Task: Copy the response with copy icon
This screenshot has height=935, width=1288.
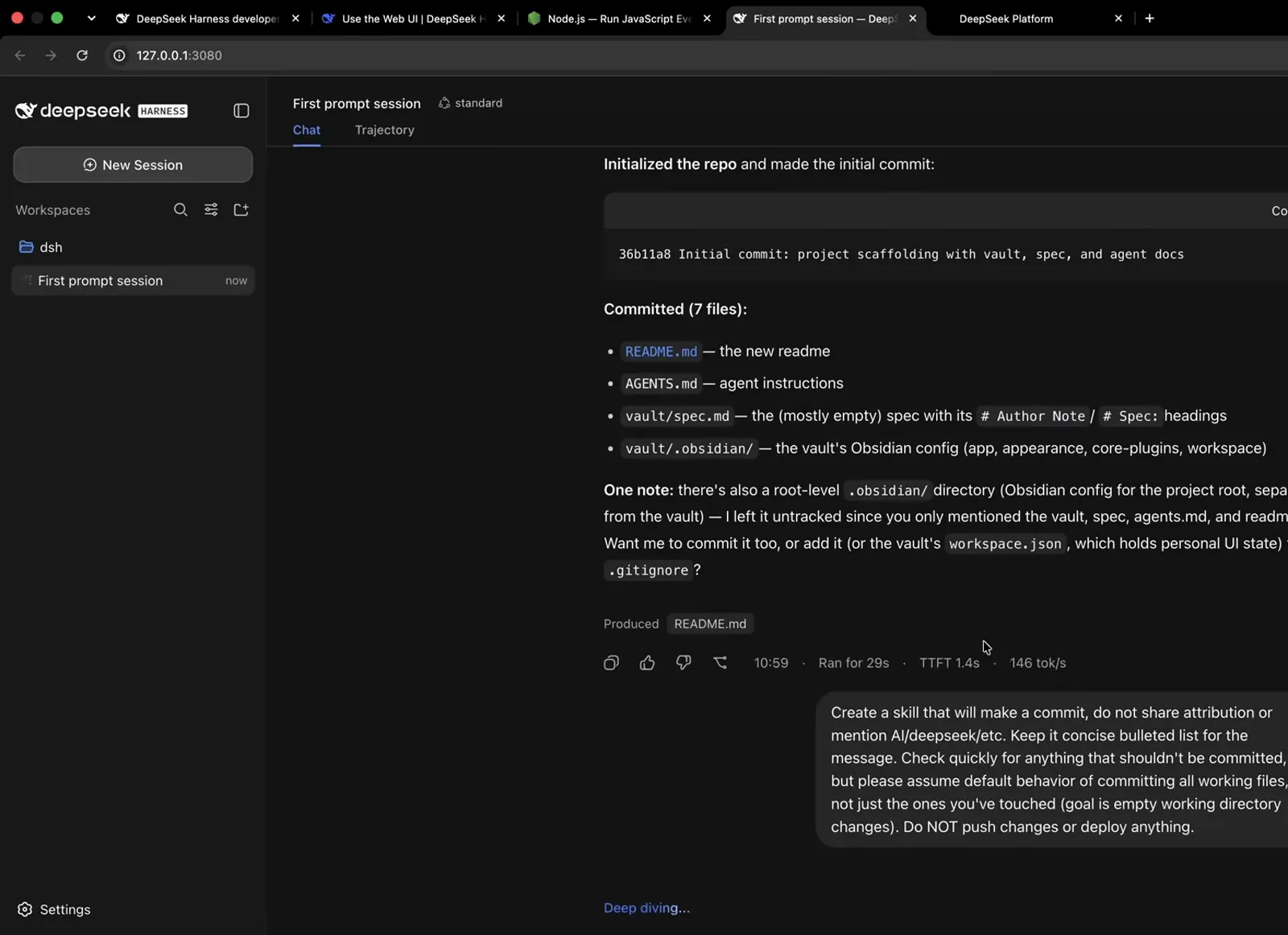Action: coord(611,663)
